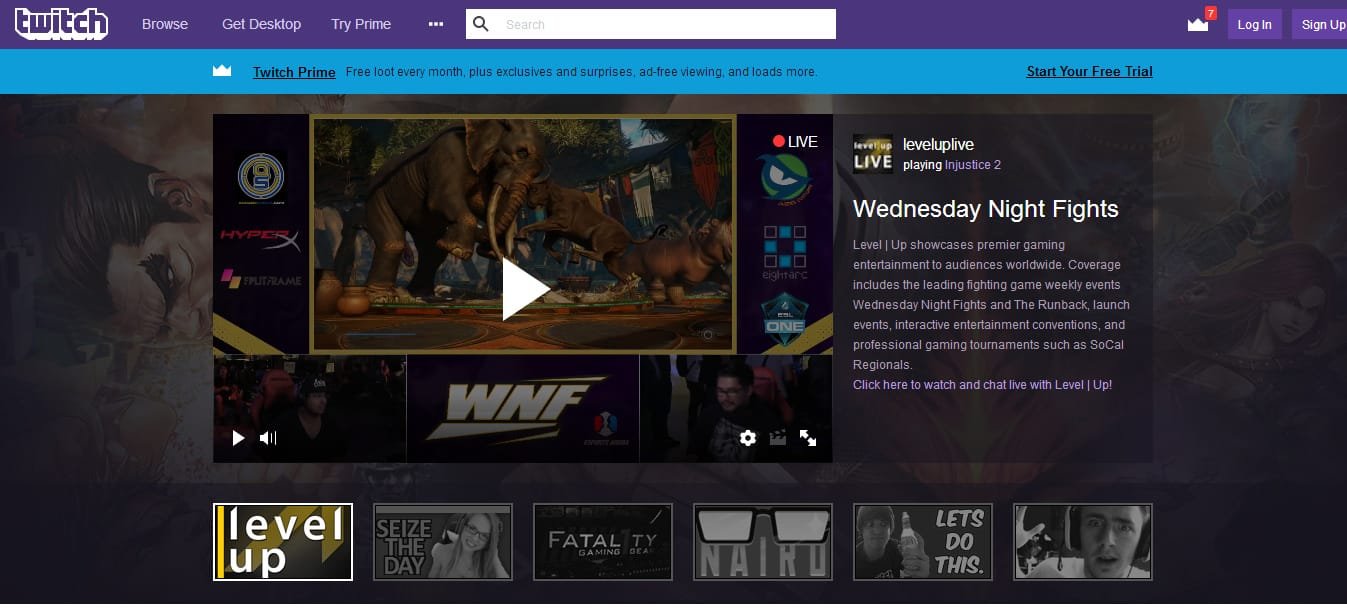Expand the three-dot more menu
1347x609 pixels.
point(436,24)
